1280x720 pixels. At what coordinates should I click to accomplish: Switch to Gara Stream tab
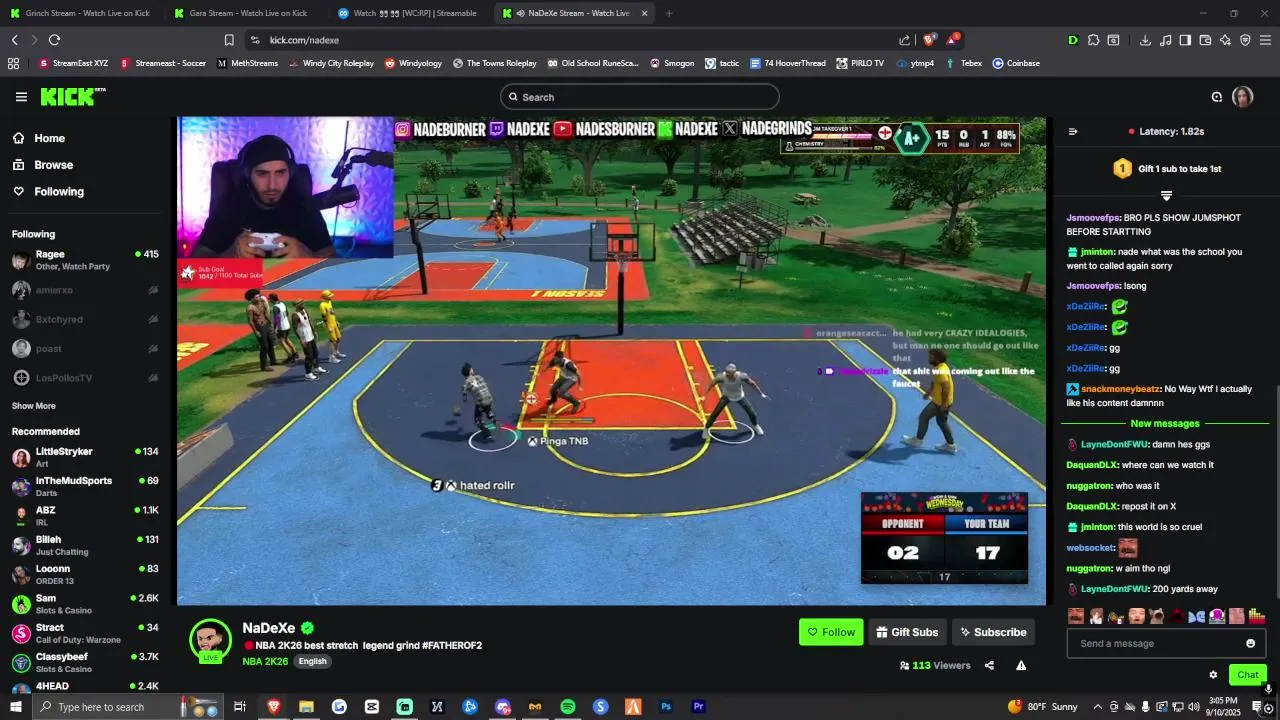tap(243, 13)
